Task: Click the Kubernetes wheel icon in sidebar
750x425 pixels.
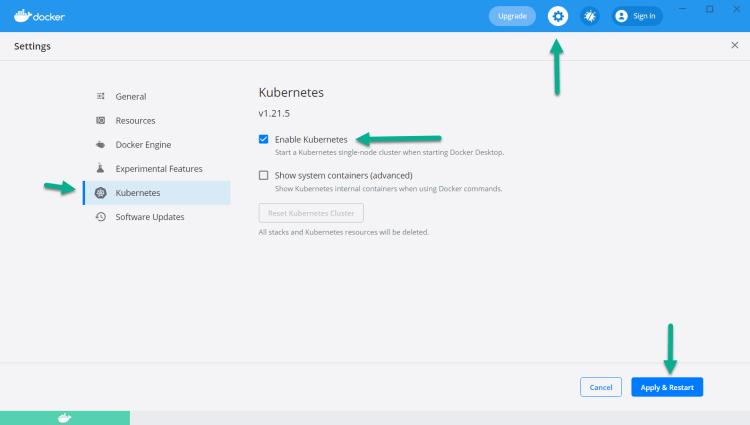Action: pyautogui.click(x=101, y=193)
